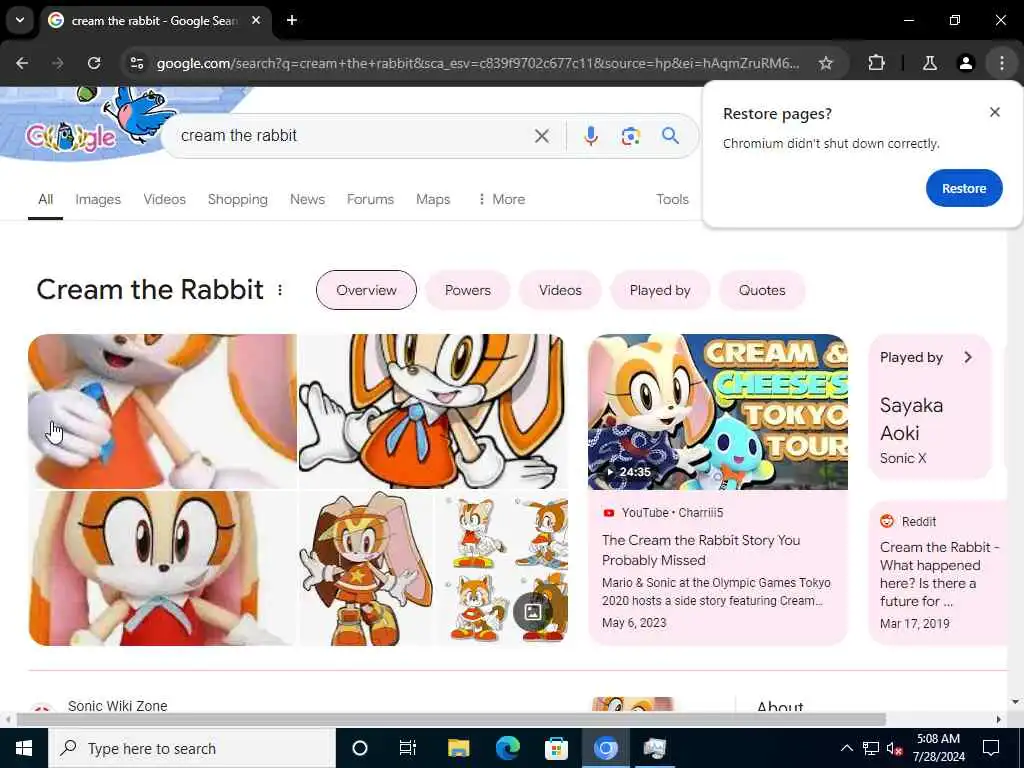Switch to the Videos tab
The image size is (1024, 768).
click(165, 199)
